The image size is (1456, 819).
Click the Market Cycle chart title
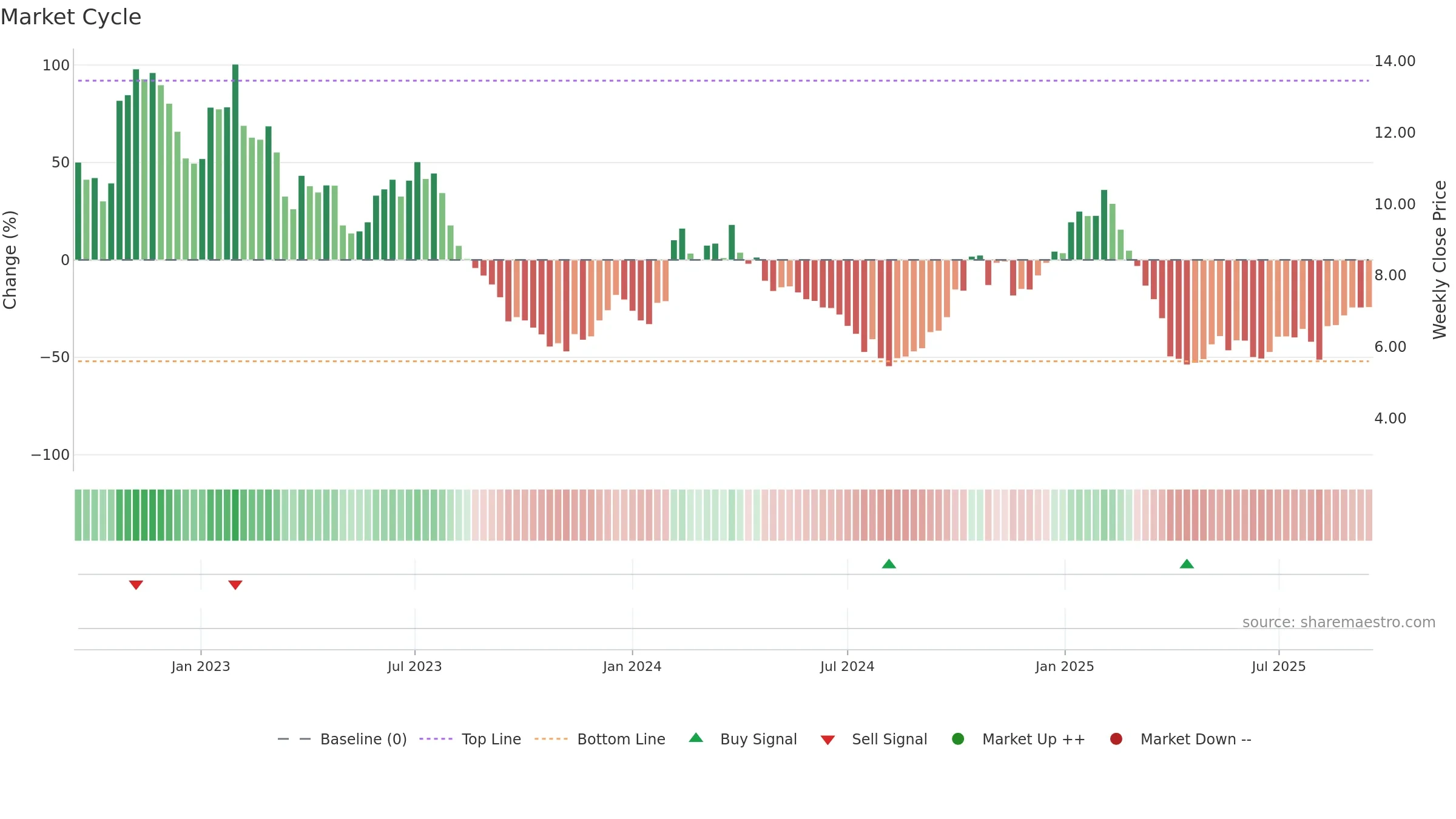pyautogui.click(x=71, y=17)
